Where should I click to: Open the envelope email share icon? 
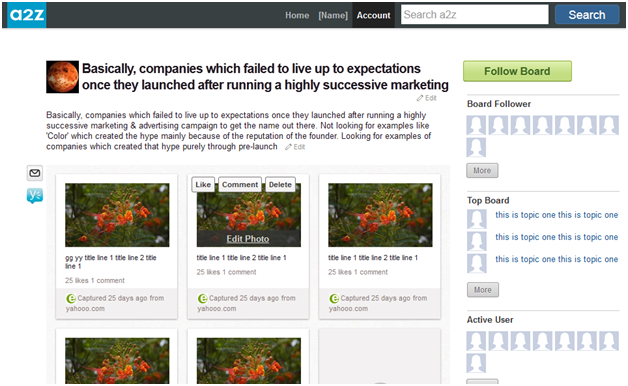tap(35, 173)
